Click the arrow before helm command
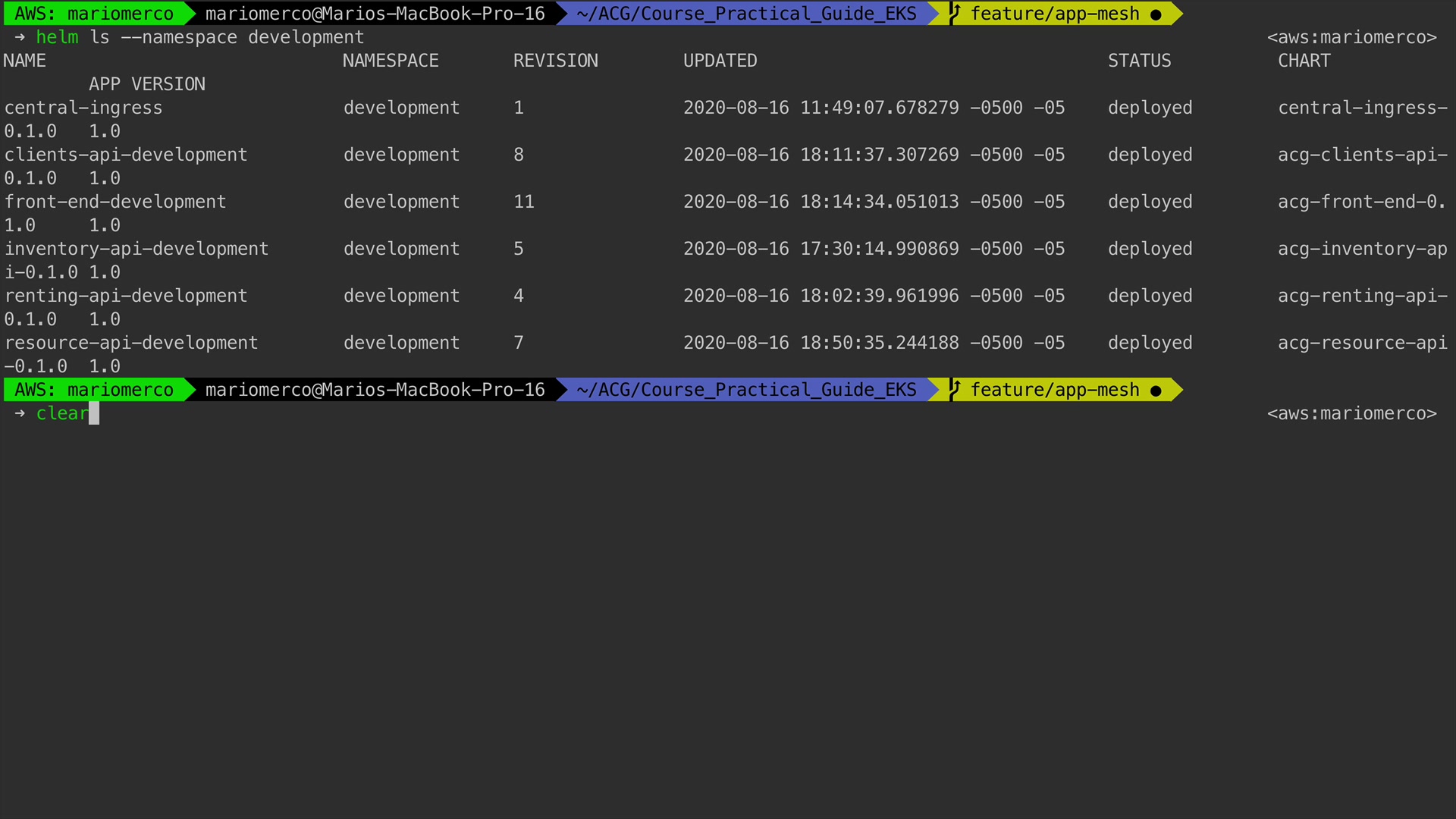Viewport: 1456px width, 819px height. point(20,37)
